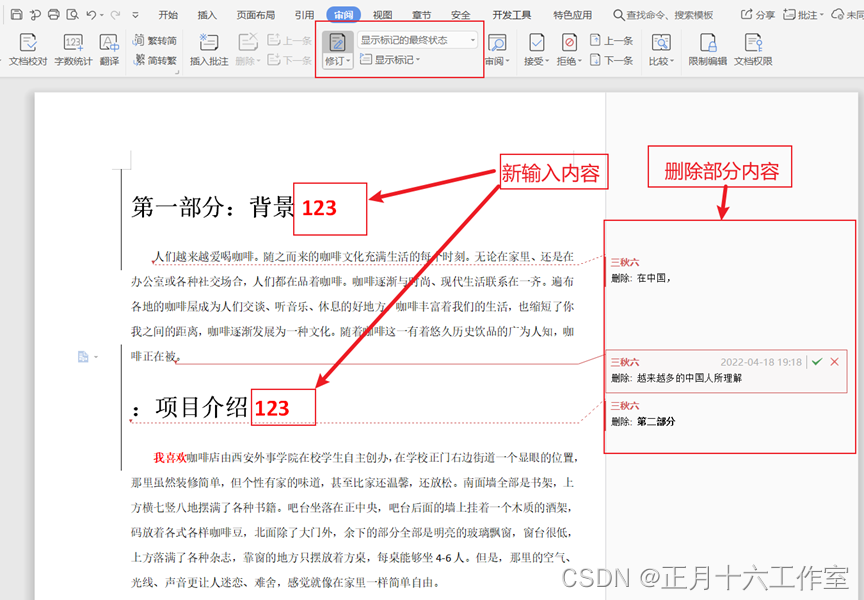The height and width of the screenshot is (600, 864).
Task: Open the 安全 tab
Action: [461, 15]
